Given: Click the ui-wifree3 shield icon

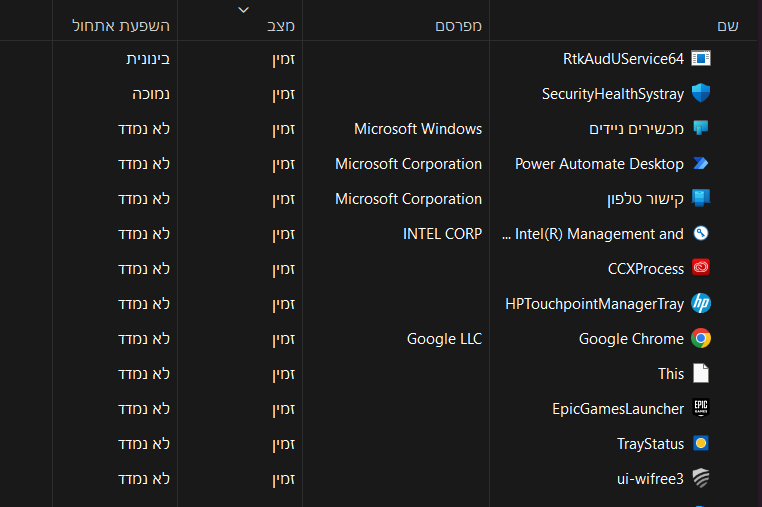Looking at the screenshot, I should pyautogui.click(x=701, y=479).
